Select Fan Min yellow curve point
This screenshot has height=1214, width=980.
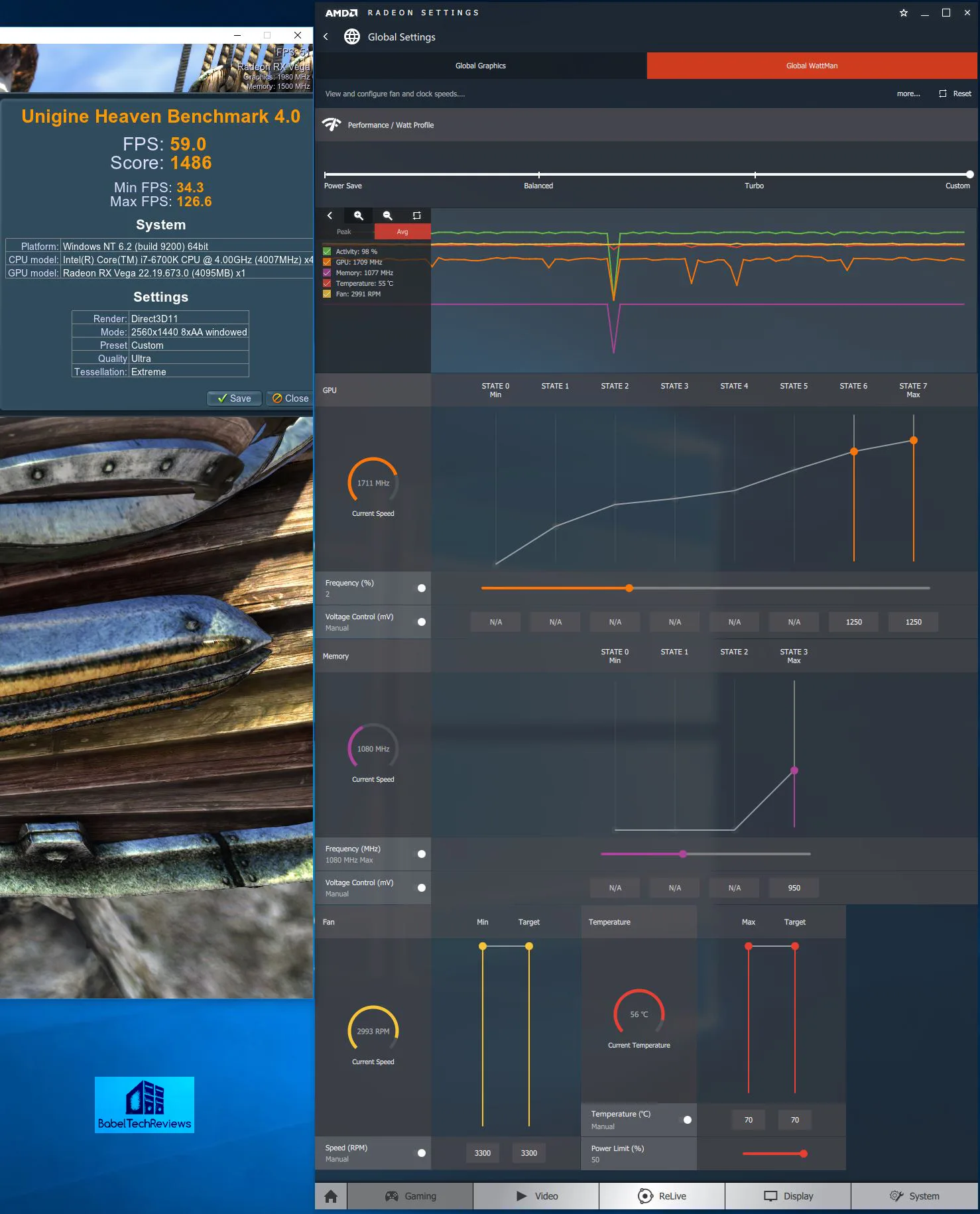pyautogui.click(x=483, y=946)
